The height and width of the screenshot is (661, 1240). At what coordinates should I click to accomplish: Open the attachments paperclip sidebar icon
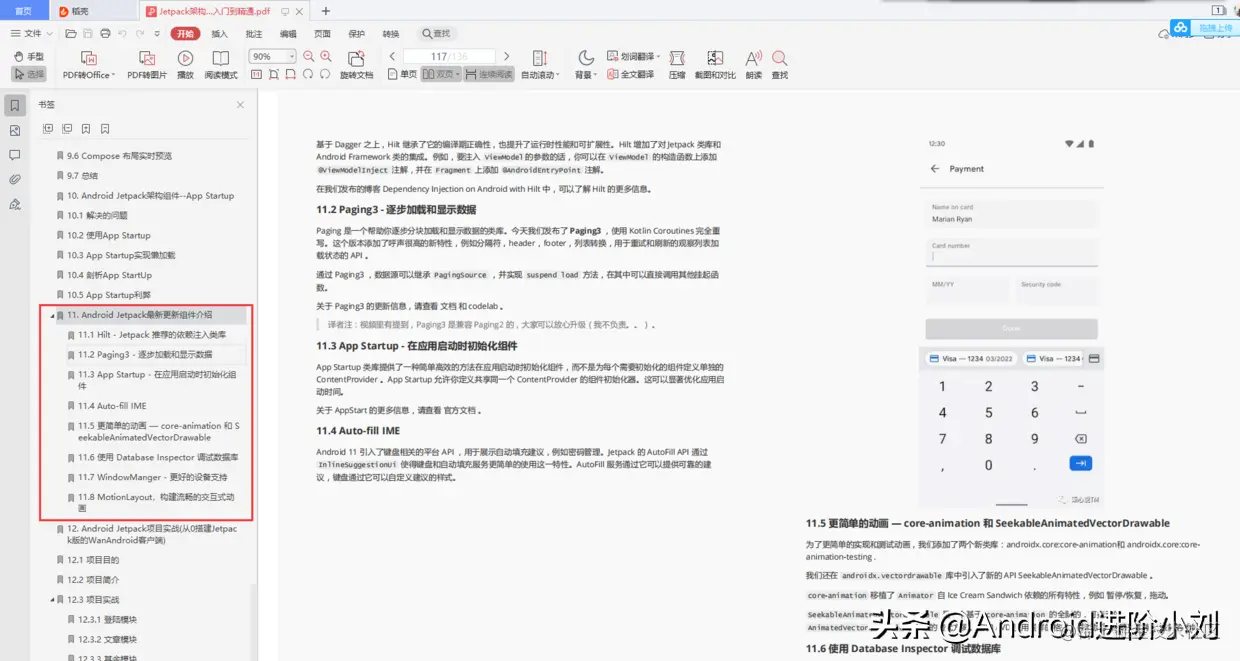(14, 180)
